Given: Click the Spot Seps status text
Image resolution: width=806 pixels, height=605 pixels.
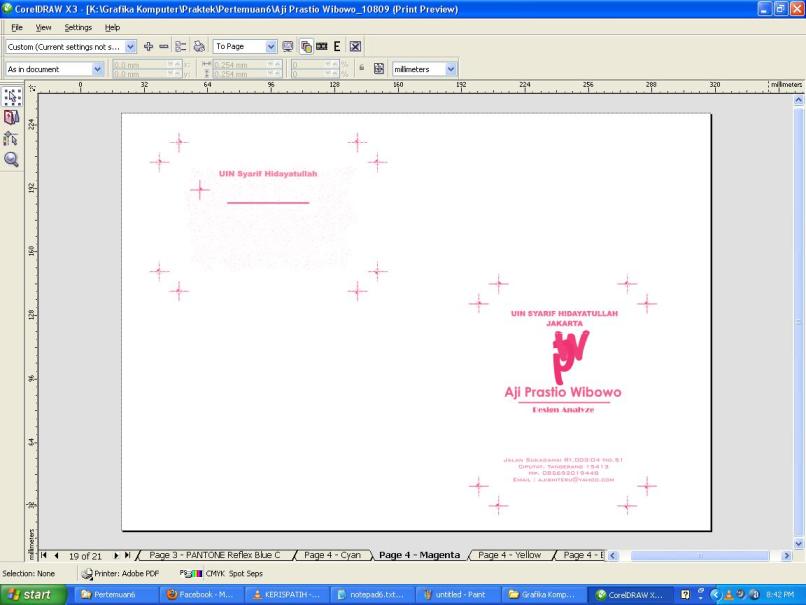Looking at the screenshot, I should [x=246, y=573].
